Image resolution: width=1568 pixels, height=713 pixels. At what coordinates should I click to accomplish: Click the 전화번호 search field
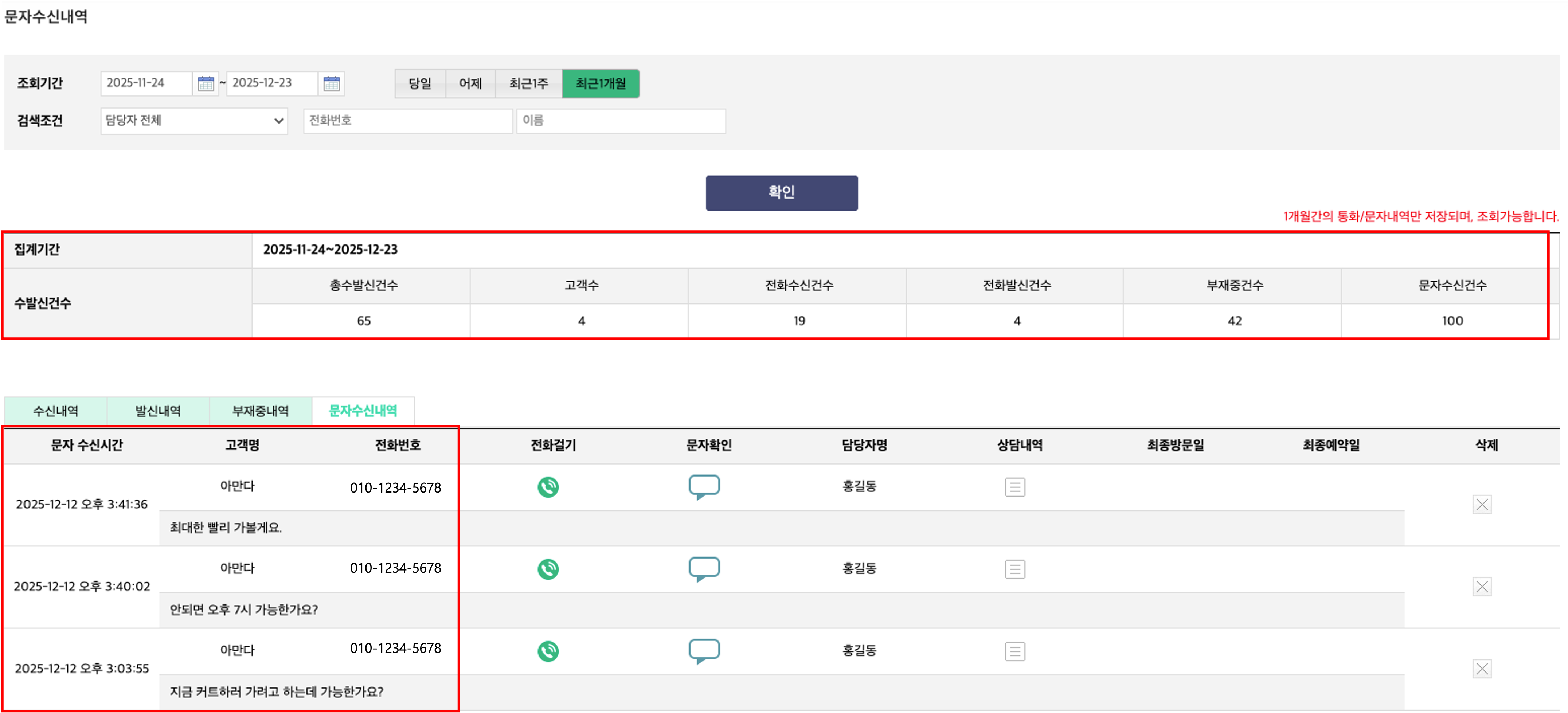pos(408,121)
